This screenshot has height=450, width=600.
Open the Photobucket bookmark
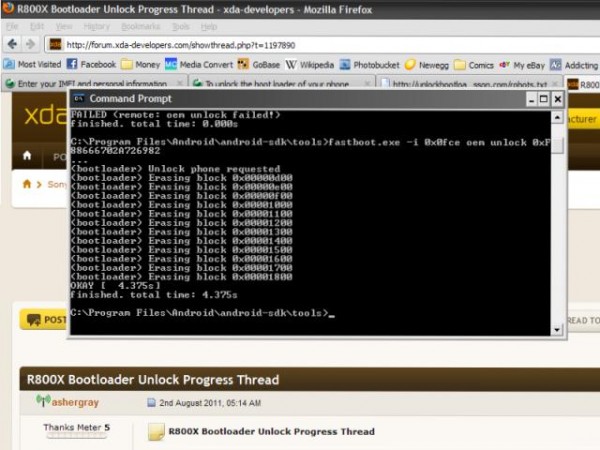[x=369, y=65]
